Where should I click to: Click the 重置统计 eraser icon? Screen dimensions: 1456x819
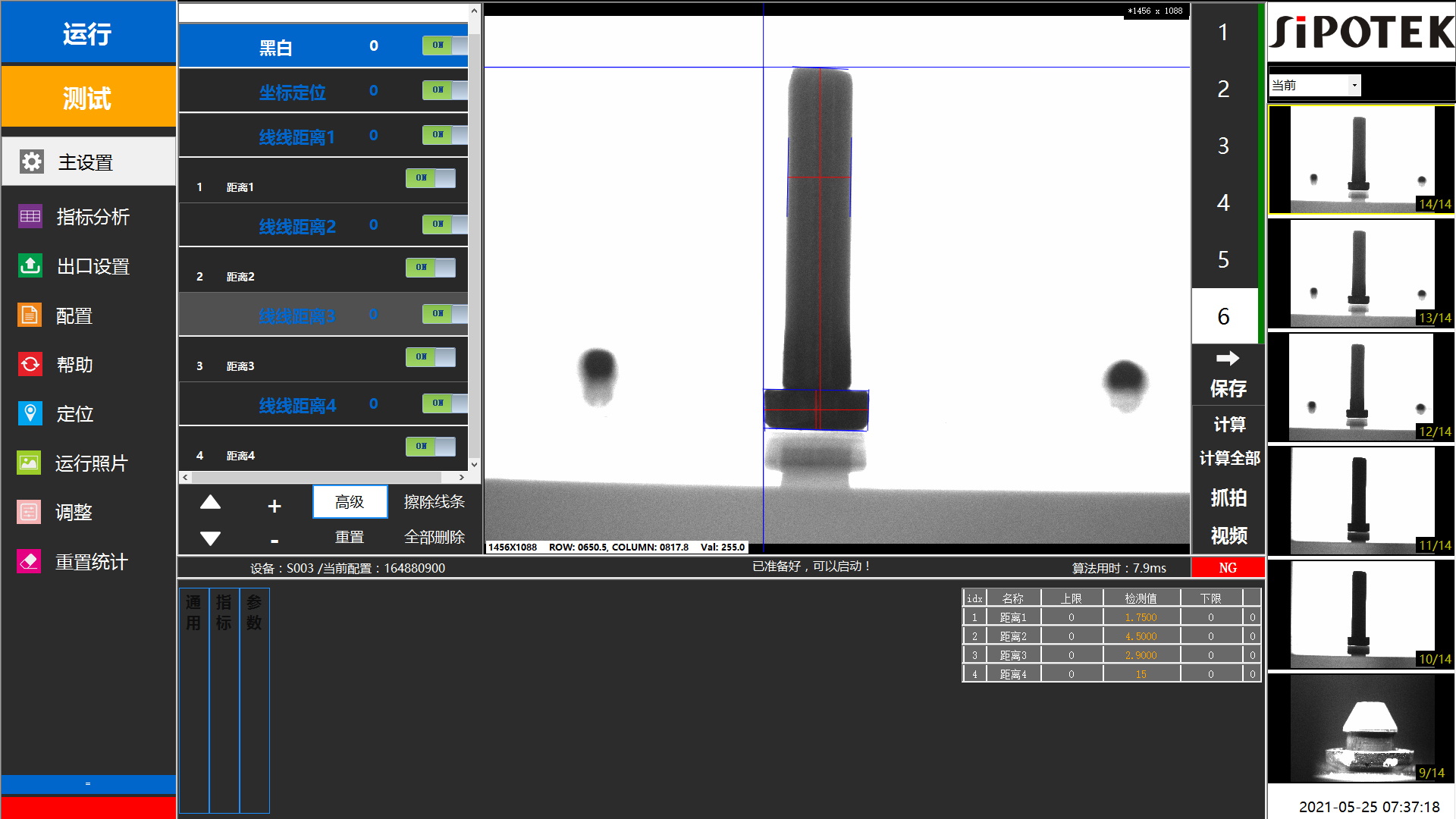point(30,561)
